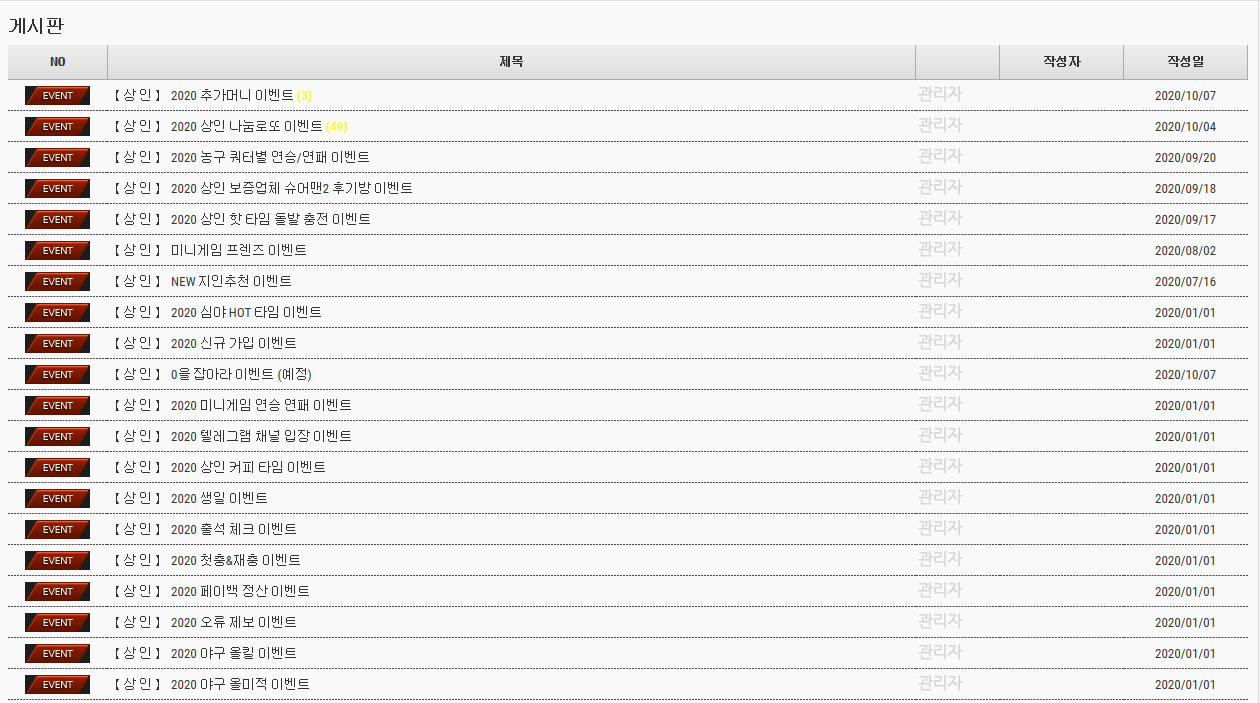The image size is (1260, 703).
Task: Open the 0을 잡아라 이벤트 (예정) post
Action: [x=241, y=375]
